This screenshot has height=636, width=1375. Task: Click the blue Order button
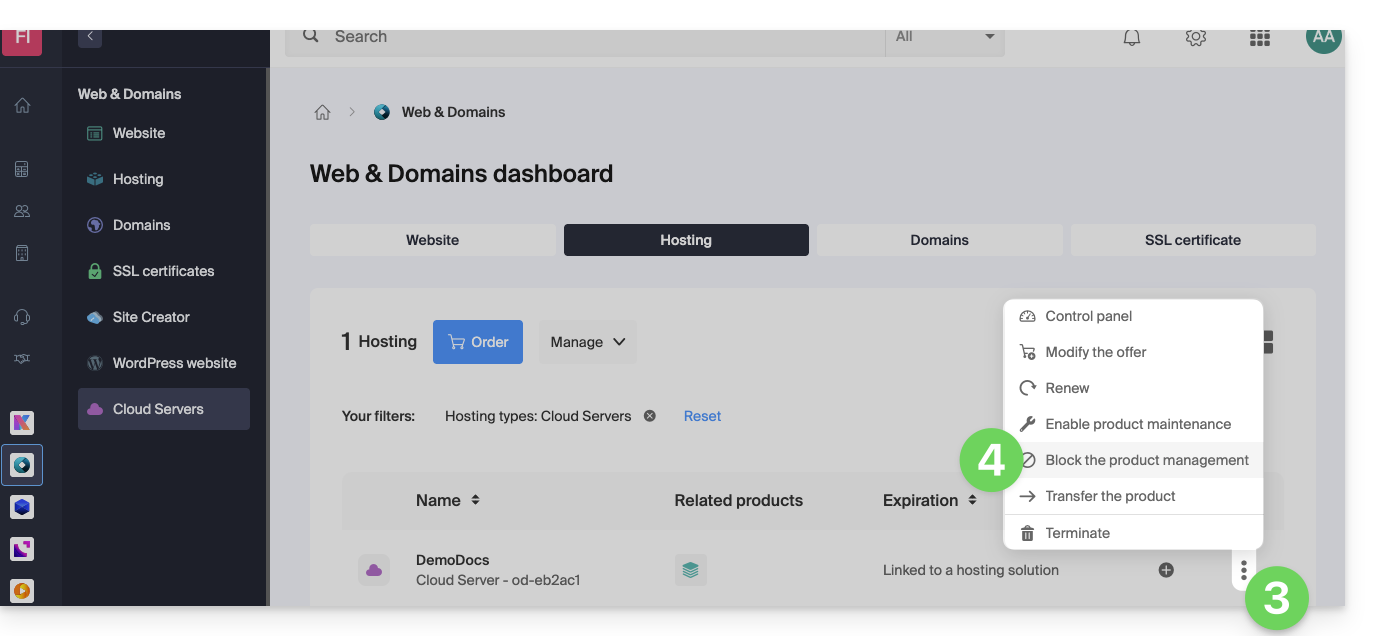click(478, 342)
